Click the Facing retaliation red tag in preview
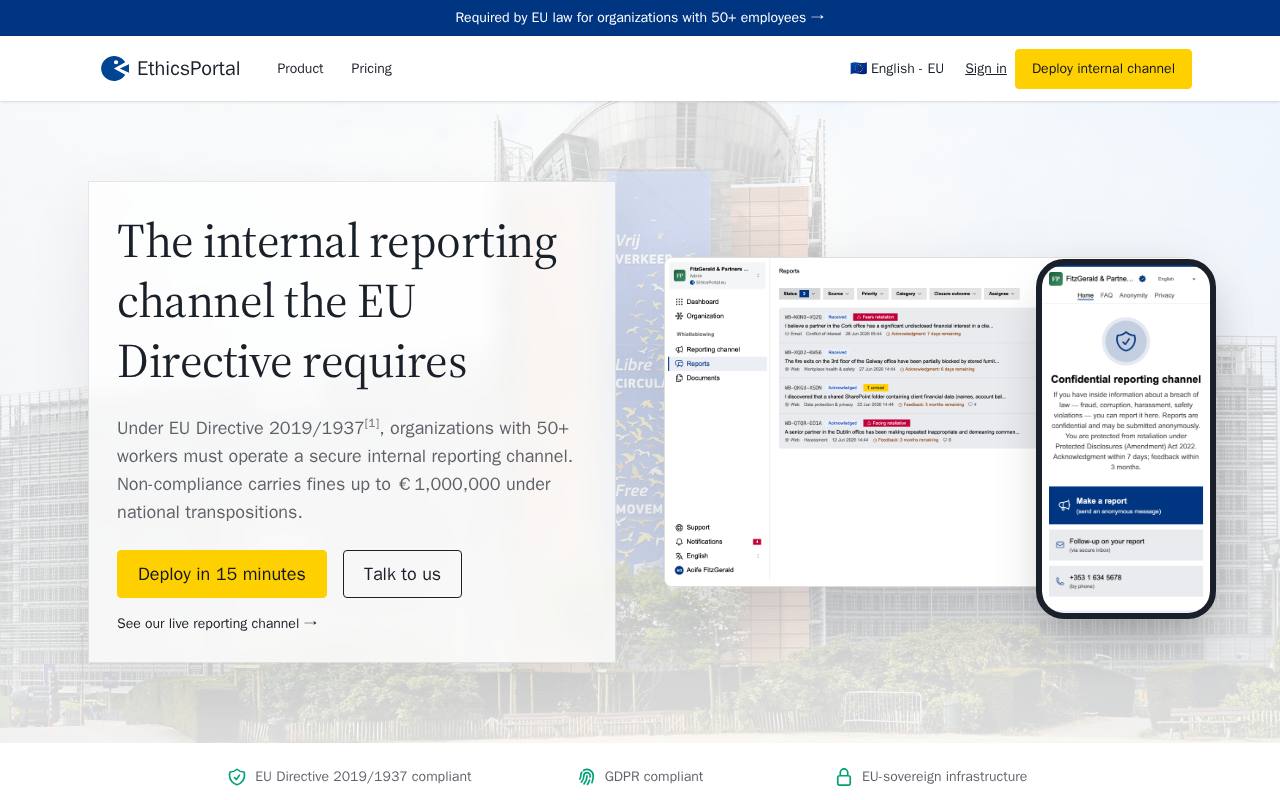The height and width of the screenshot is (800, 1280). (x=887, y=423)
